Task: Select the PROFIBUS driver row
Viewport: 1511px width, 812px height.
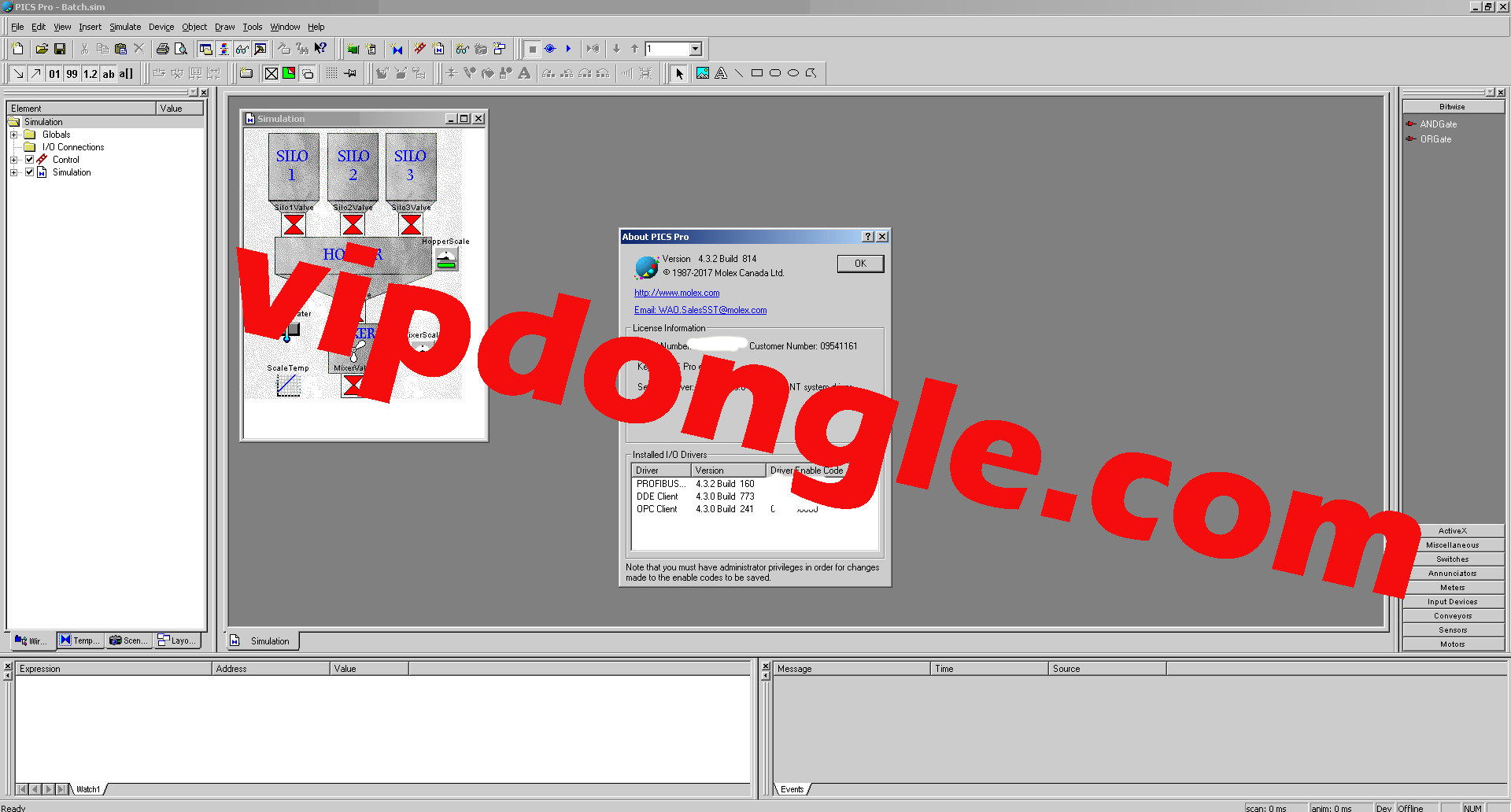Action: pos(755,484)
